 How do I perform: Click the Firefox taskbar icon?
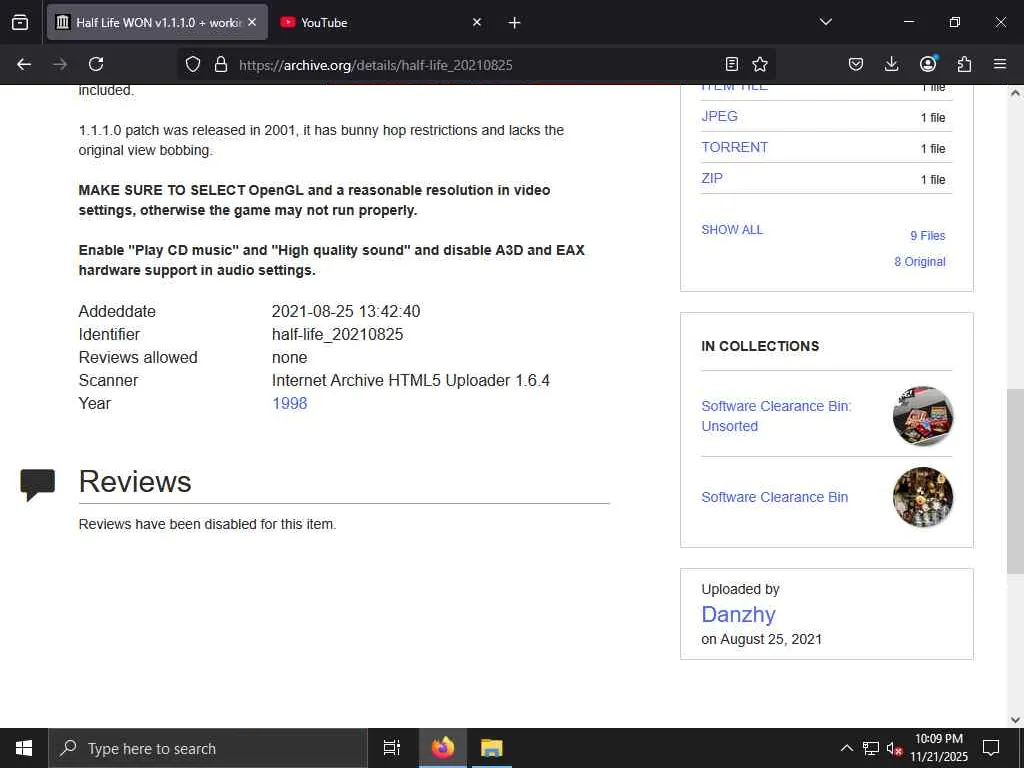coord(443,748)
